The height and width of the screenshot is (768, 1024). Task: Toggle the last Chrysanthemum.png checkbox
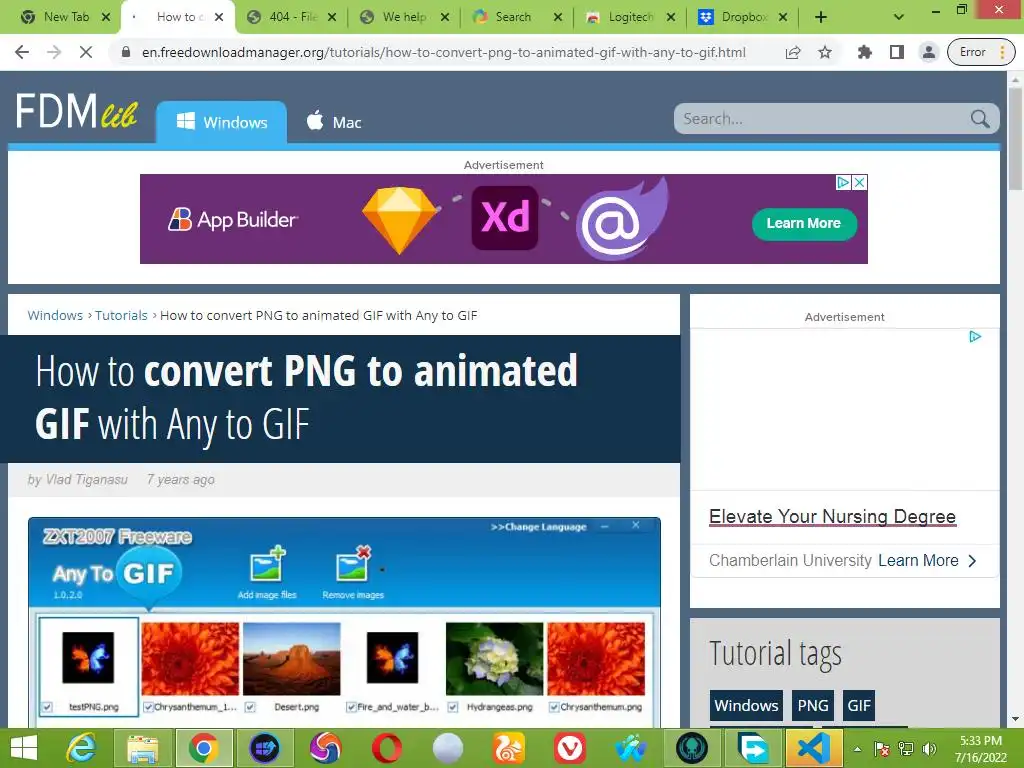pos(554,707)
